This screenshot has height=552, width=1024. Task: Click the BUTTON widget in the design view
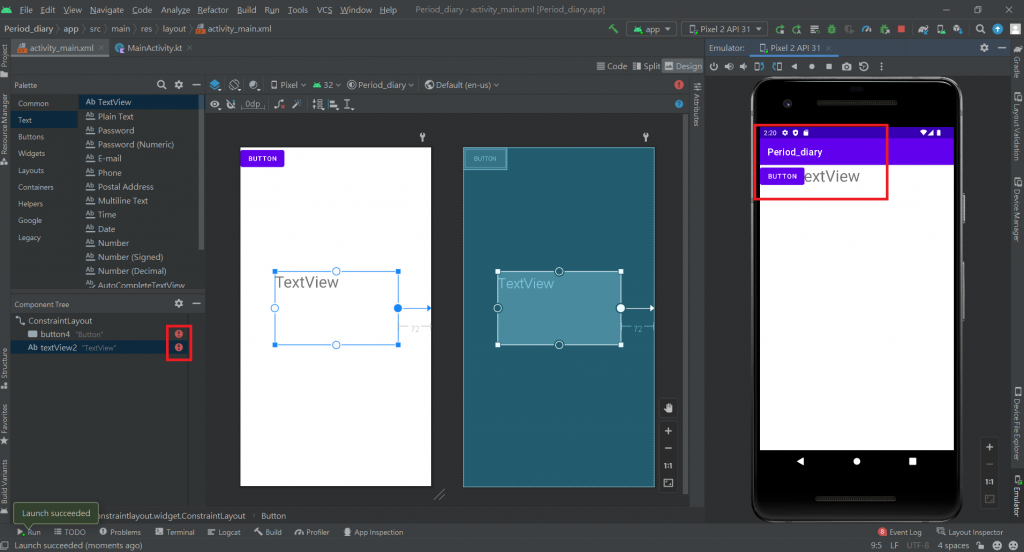(263, 159)
